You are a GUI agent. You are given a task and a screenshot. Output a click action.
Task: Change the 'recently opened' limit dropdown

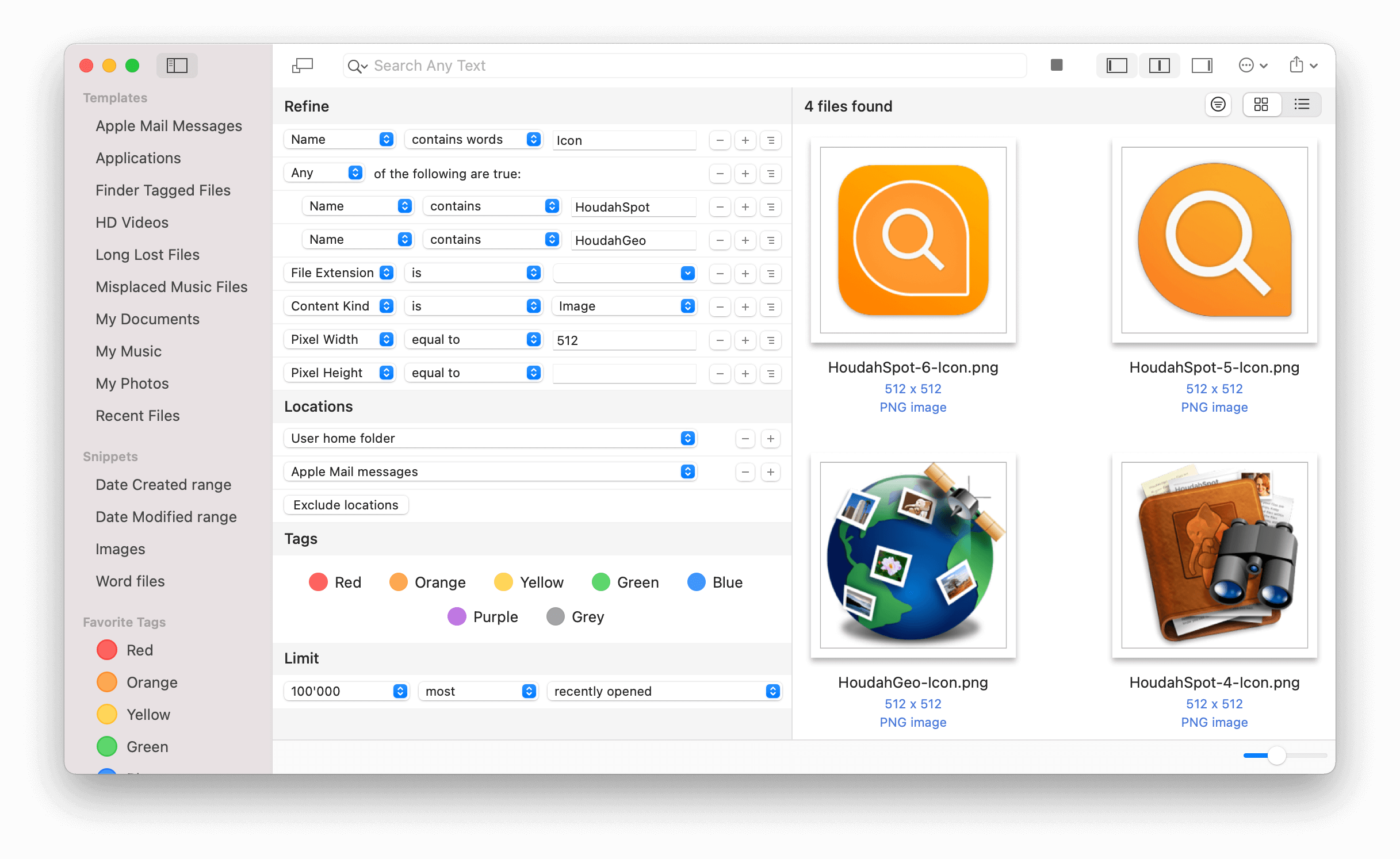point(665,691)
